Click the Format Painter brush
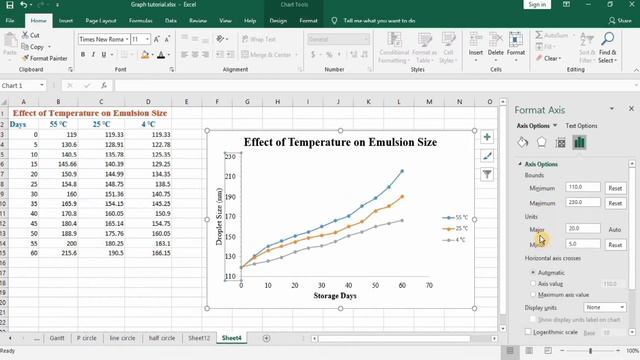This screenshot has width=640, height=360. (x=25, y=58)
